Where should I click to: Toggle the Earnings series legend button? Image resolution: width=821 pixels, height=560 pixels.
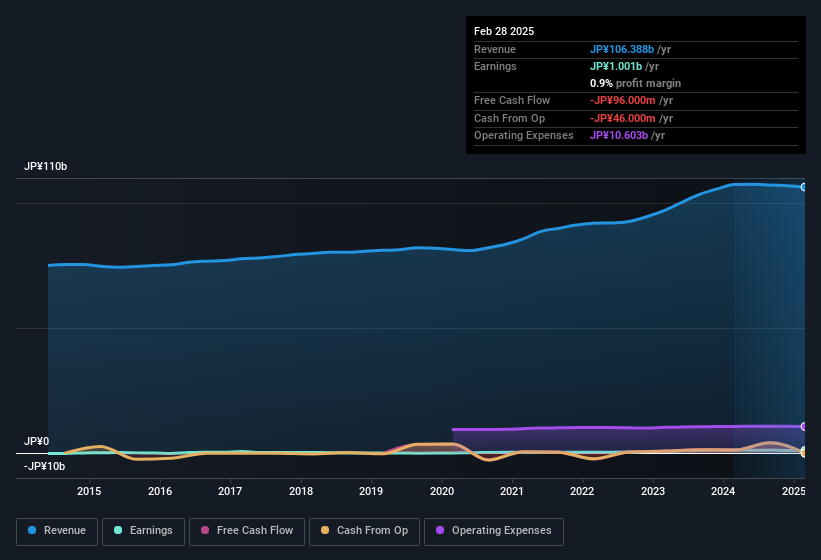click(x=143, y=531)
